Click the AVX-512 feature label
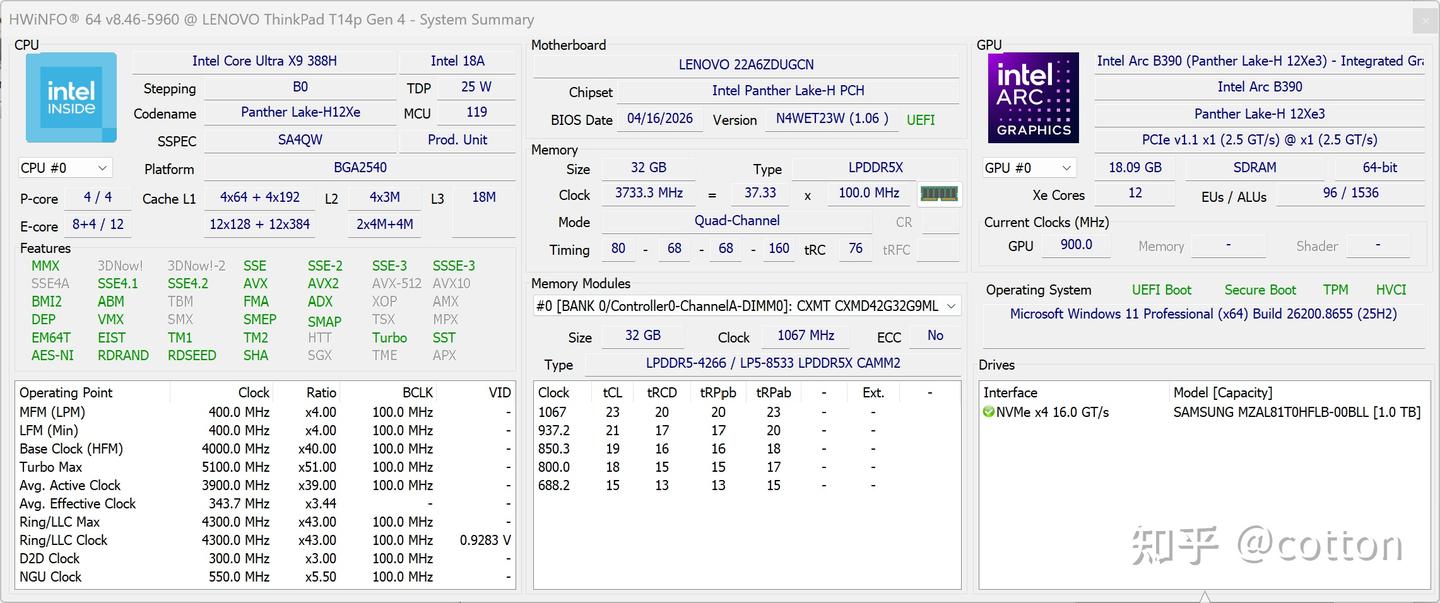 [x=397, y=284]
